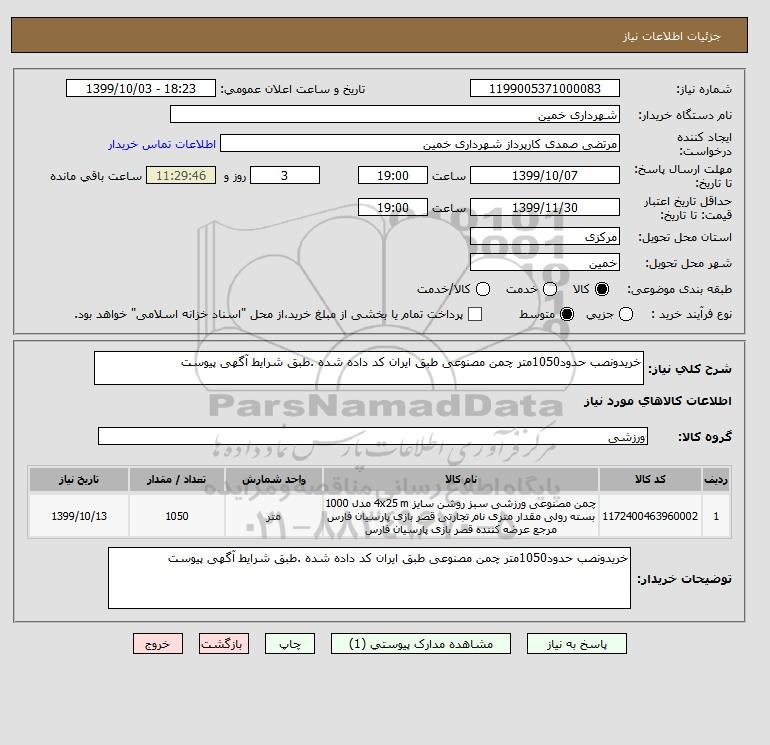Click the چاپ print button
Screen dimensions: 770x745
pyautogui.click(x=290, y=644)
